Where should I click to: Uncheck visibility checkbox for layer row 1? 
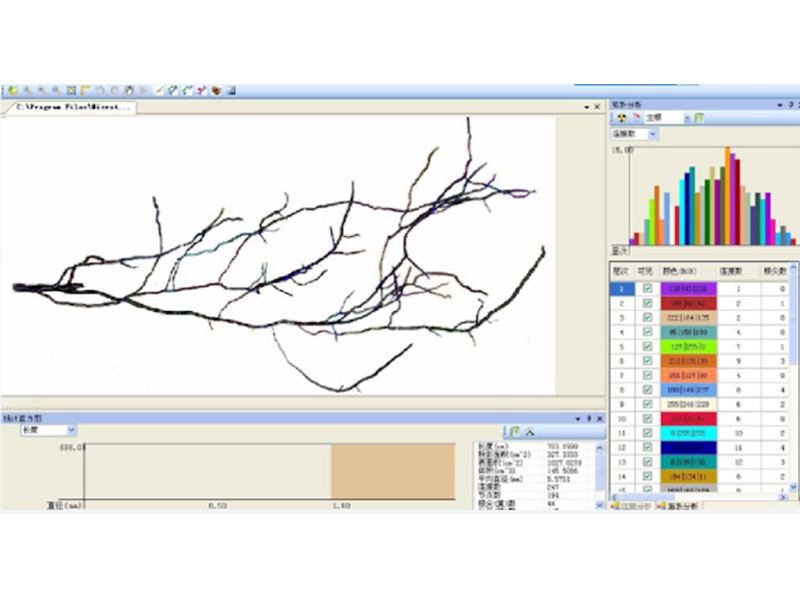647,288
